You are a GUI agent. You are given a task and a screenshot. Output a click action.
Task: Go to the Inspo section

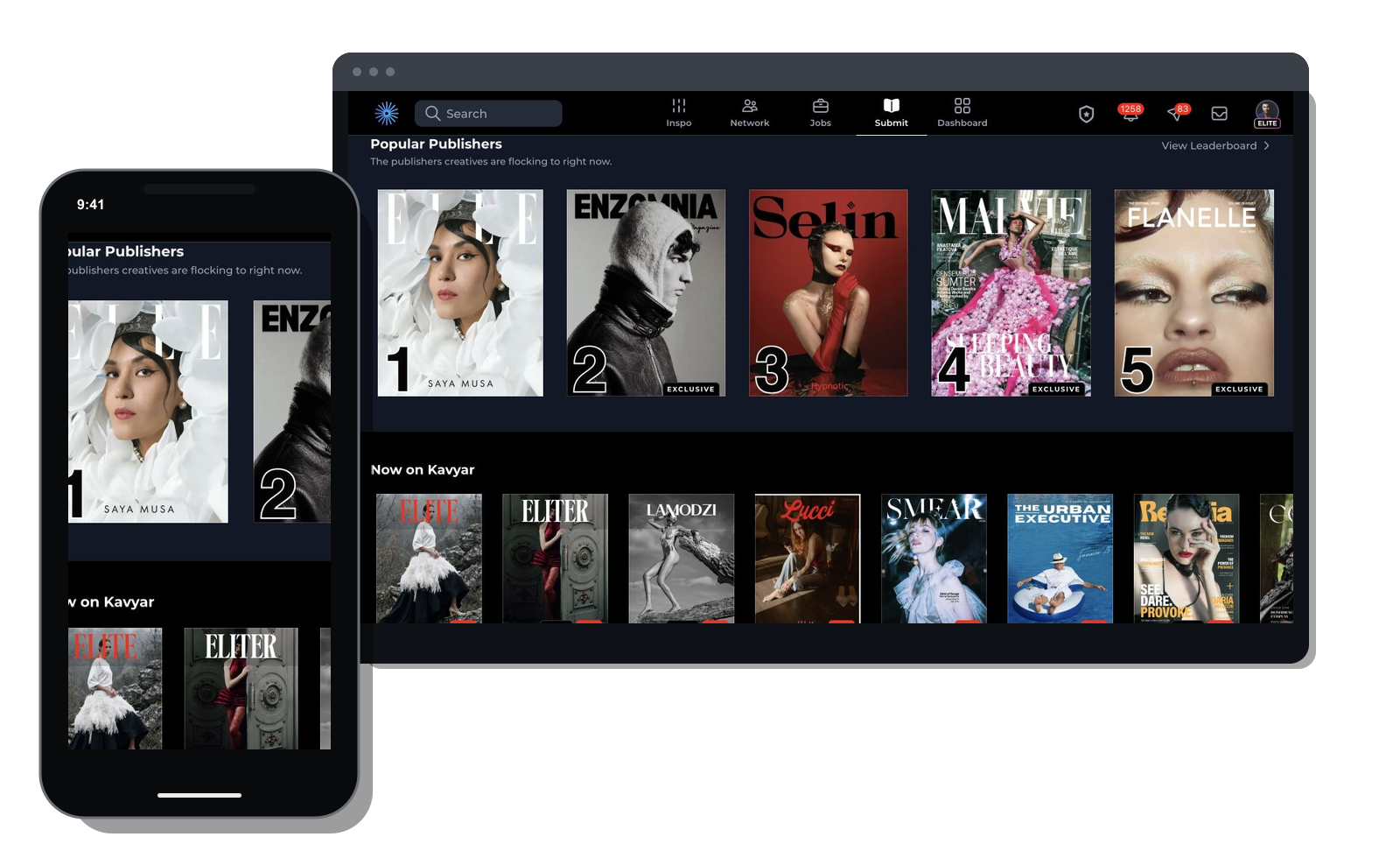(679, 113)
